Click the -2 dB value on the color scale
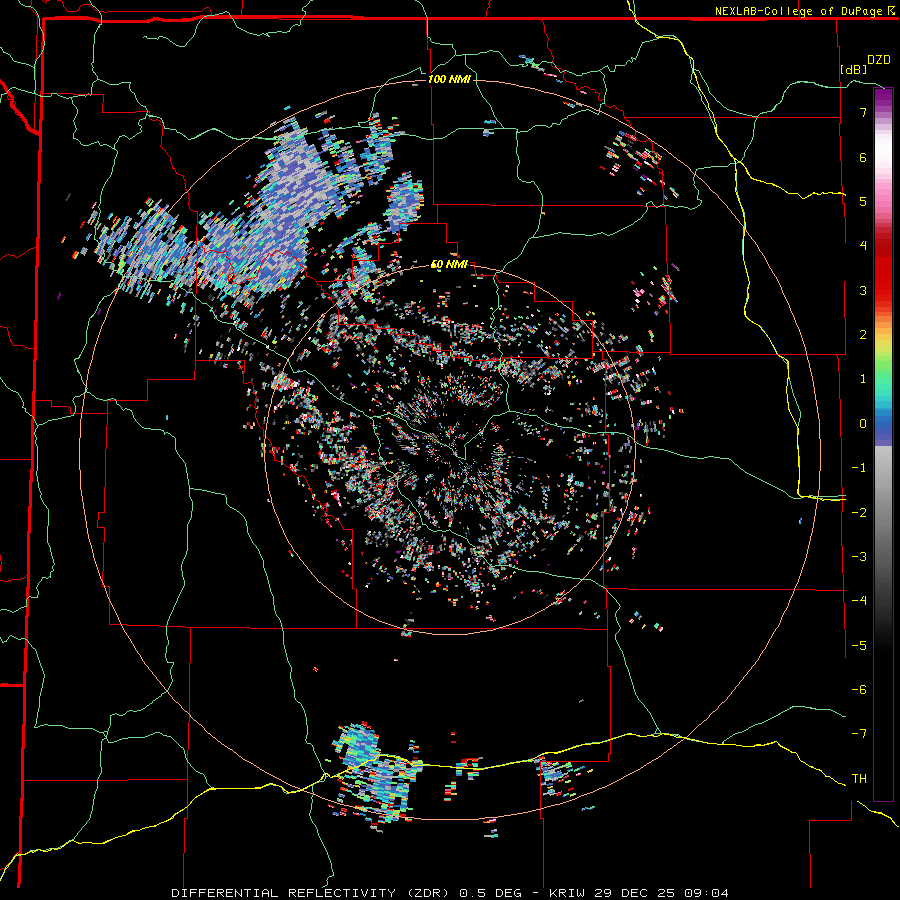 pos(859,513)
